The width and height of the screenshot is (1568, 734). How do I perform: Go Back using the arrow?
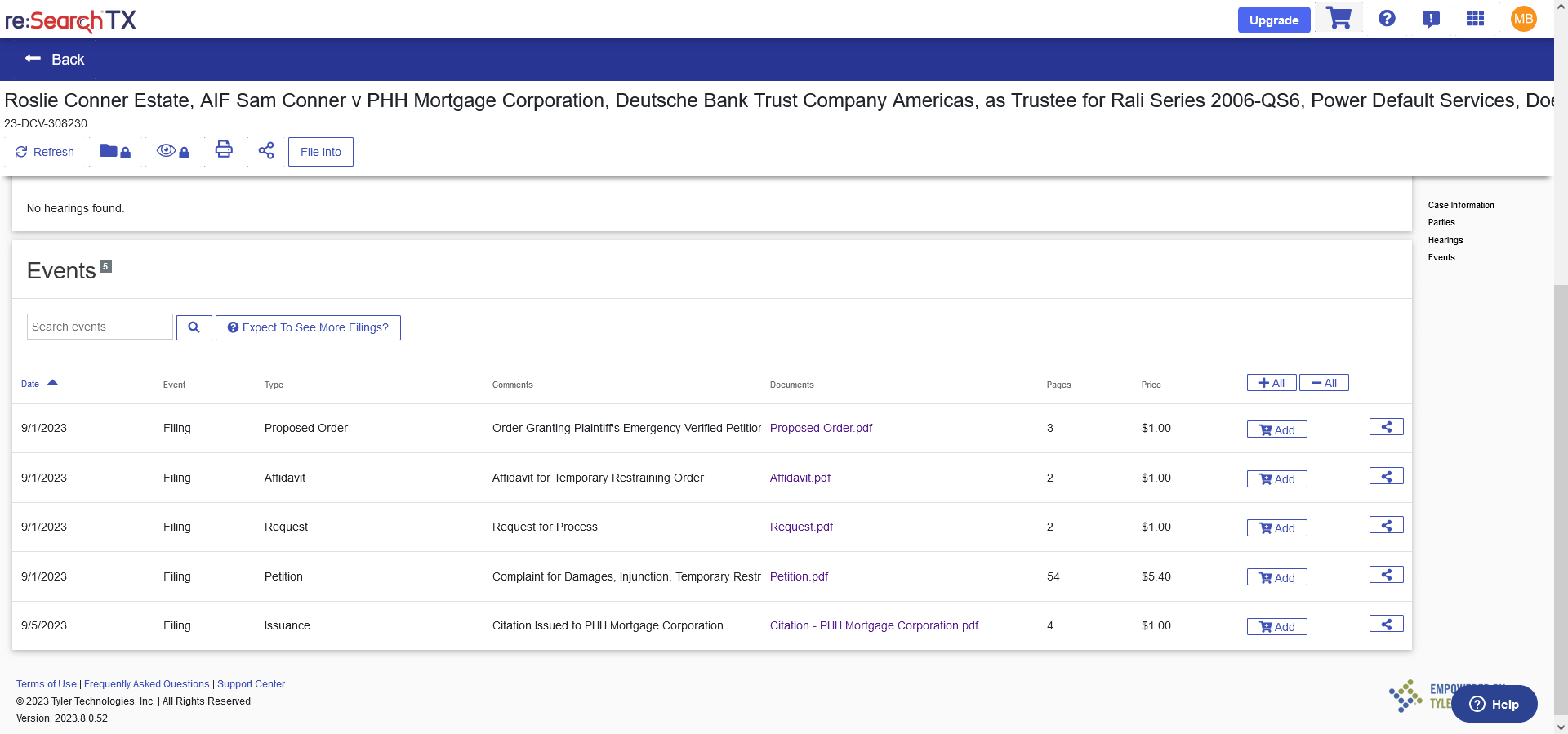tap(55, 59)
